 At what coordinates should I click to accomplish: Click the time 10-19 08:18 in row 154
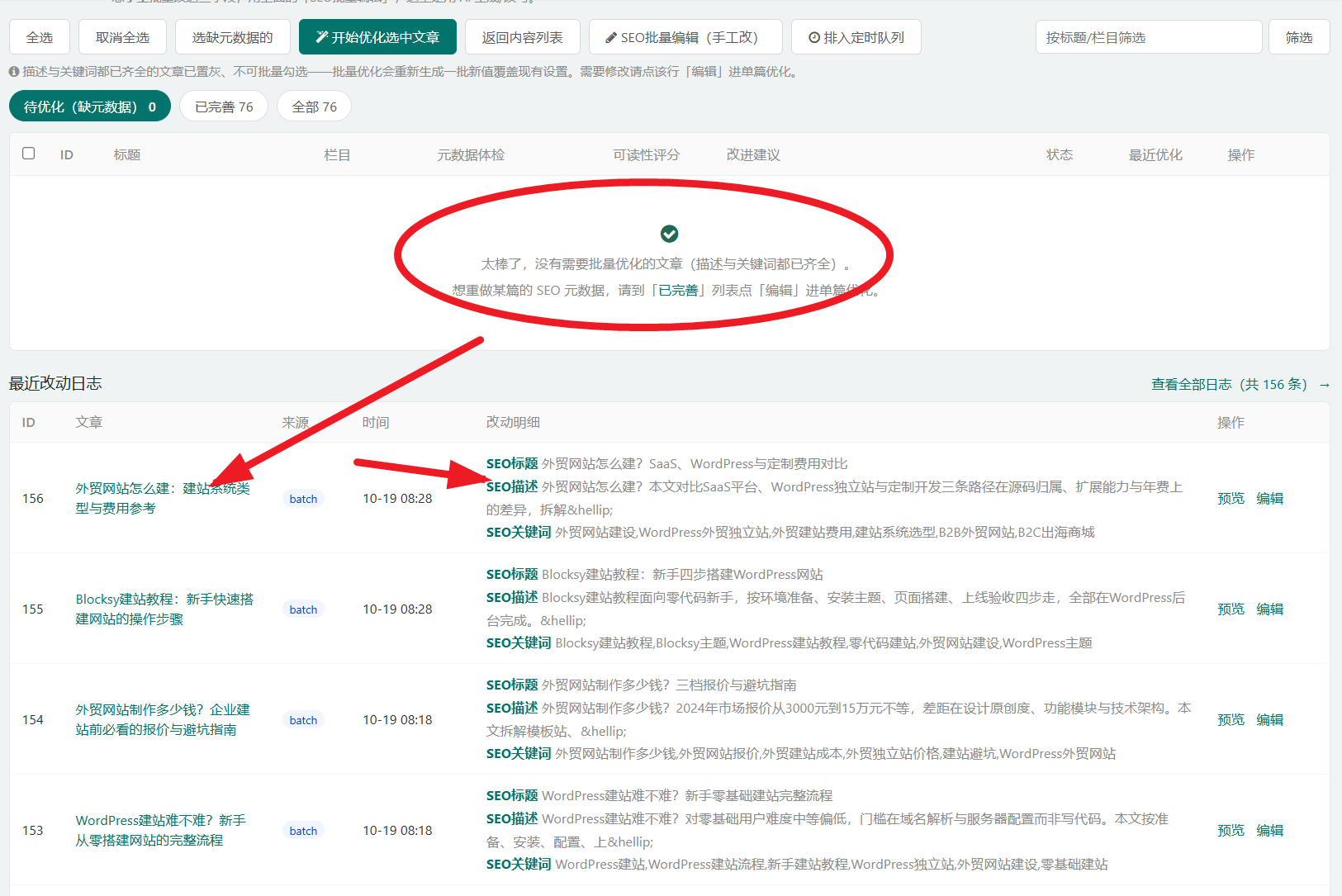(x=397, y=720)
